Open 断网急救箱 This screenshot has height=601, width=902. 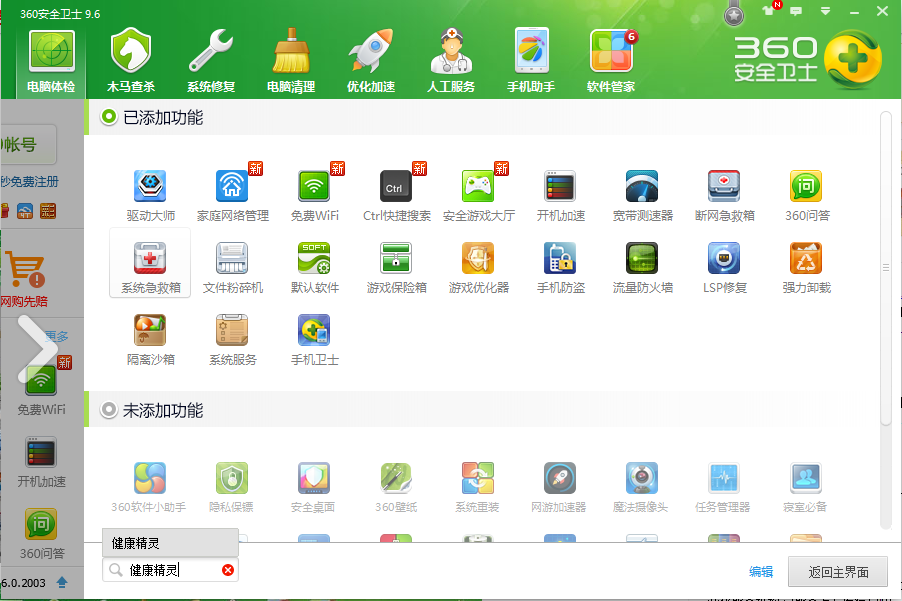point(724,196)
